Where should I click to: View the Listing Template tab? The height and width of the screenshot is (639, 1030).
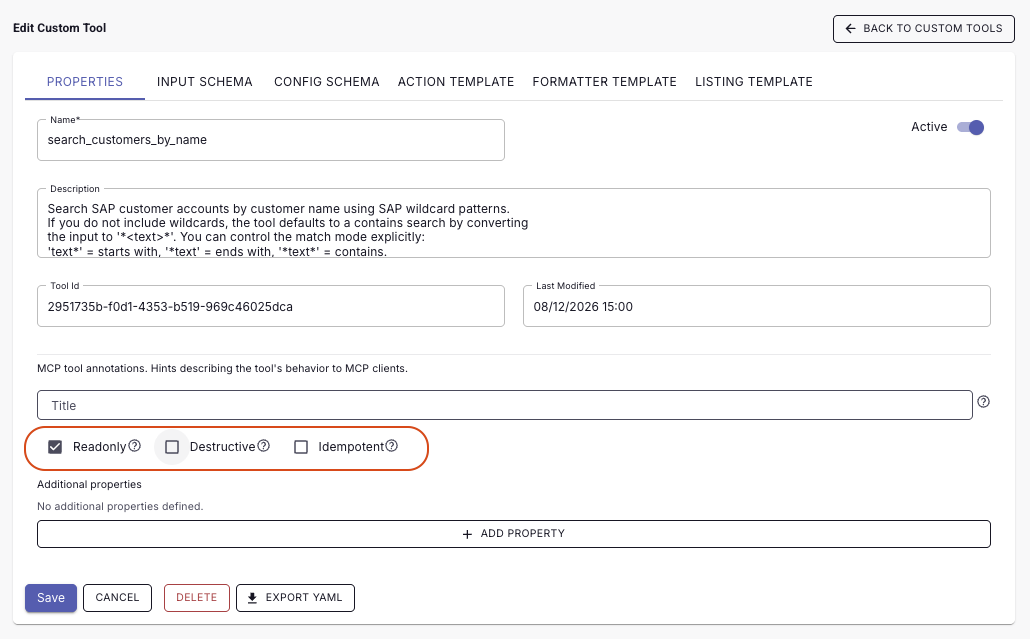pyautogui.click(x=753, y=82)
